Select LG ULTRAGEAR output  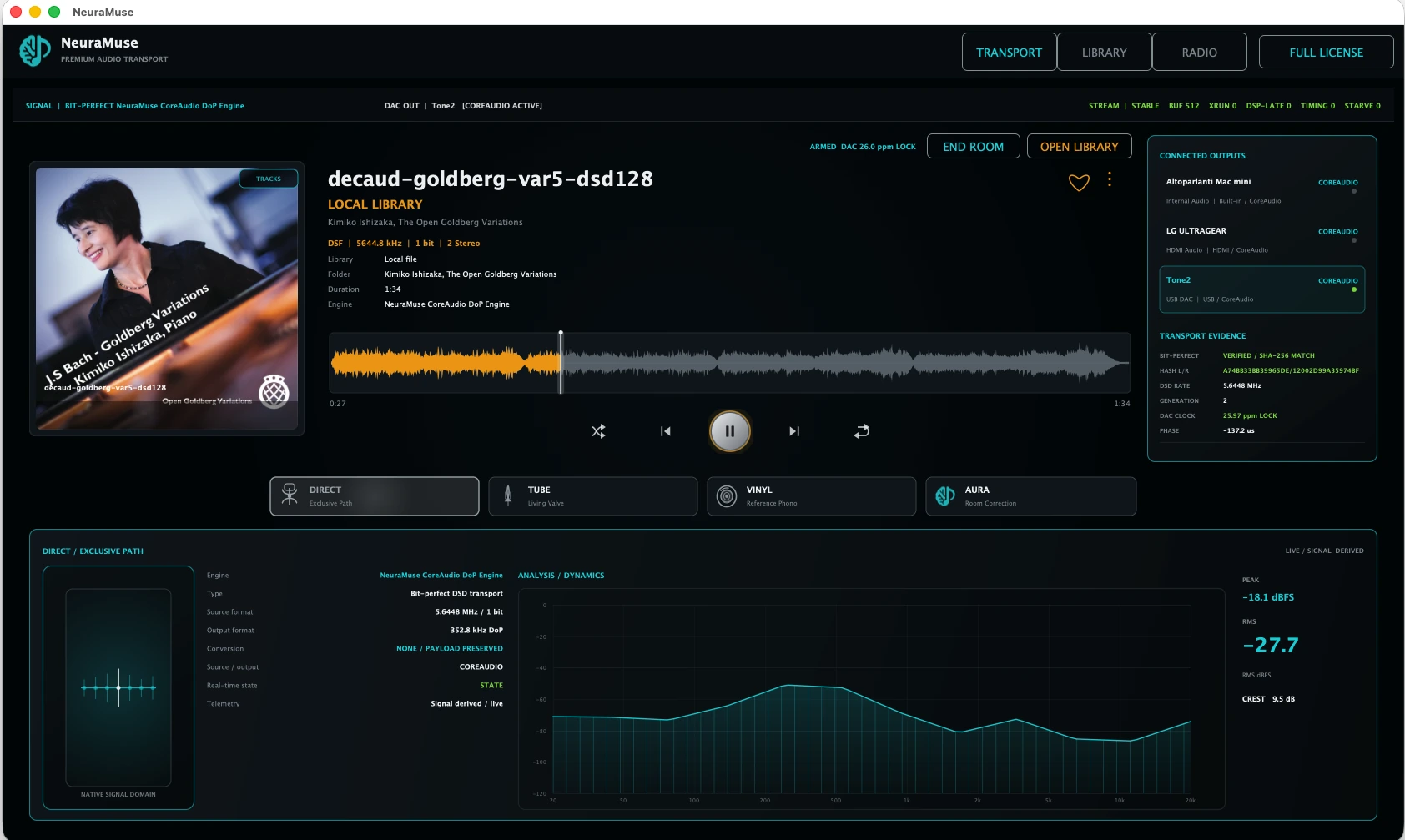tap(1261, 239)
